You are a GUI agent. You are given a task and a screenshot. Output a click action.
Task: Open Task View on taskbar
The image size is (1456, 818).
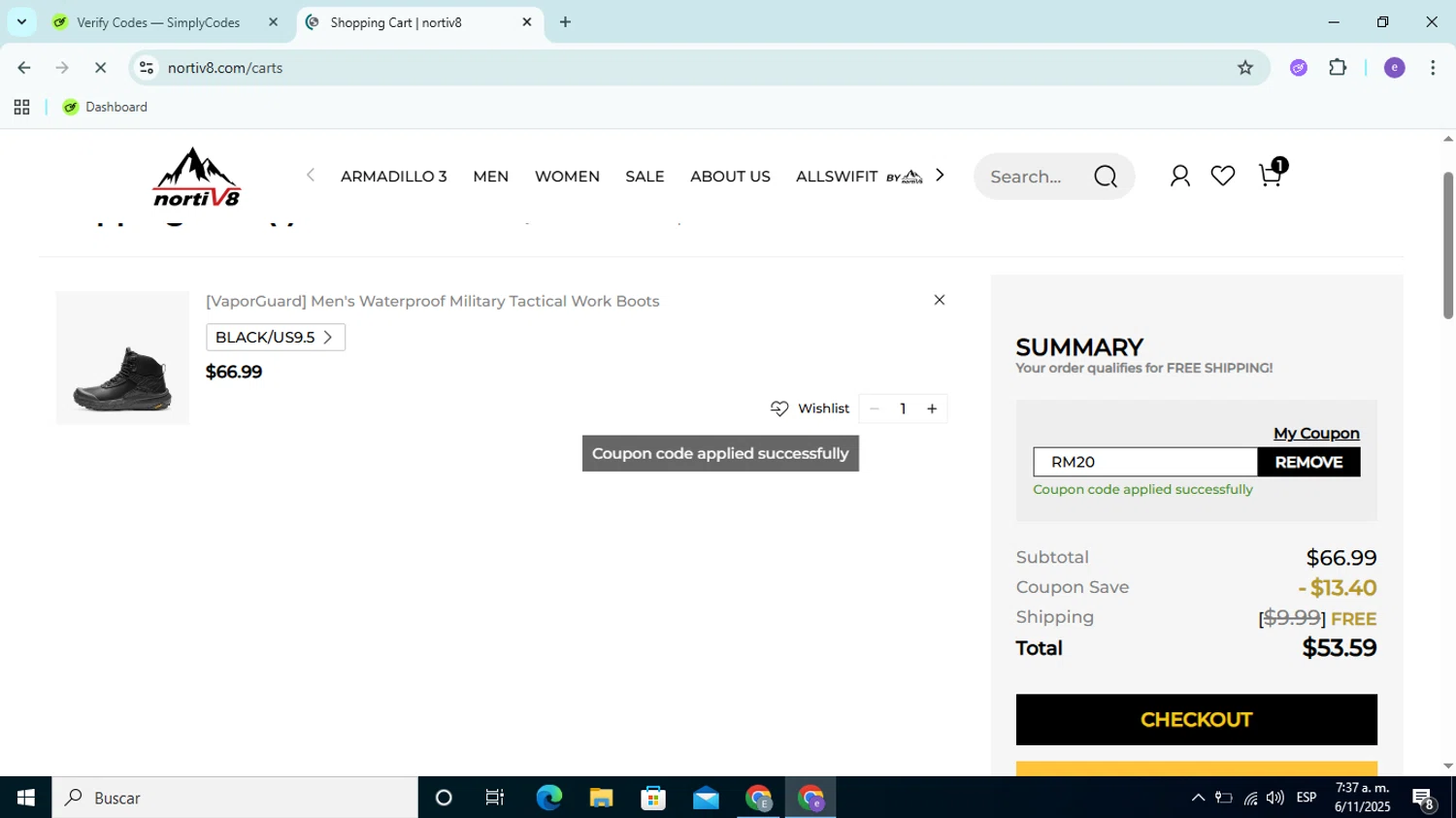click(495, 798)
